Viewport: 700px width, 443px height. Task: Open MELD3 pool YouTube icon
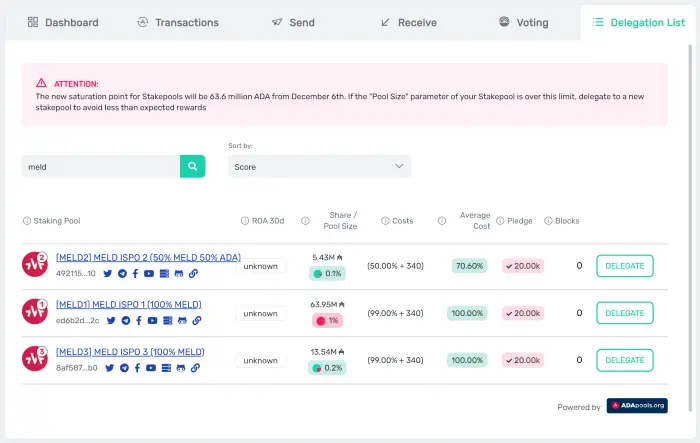(151, 368)
